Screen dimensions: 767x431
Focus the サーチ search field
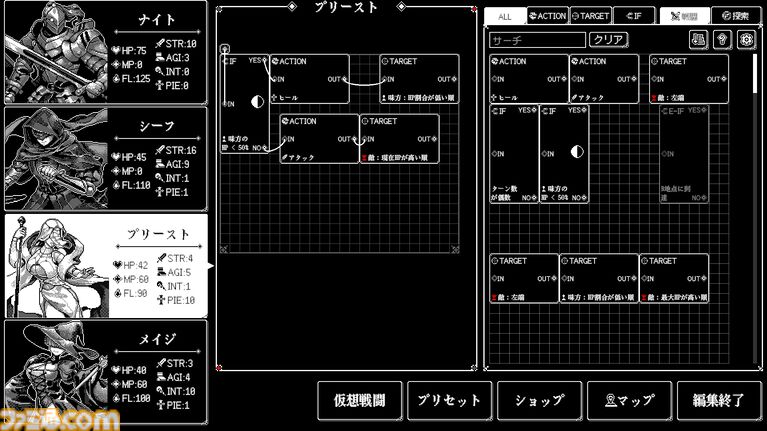[x=537, y=40]
